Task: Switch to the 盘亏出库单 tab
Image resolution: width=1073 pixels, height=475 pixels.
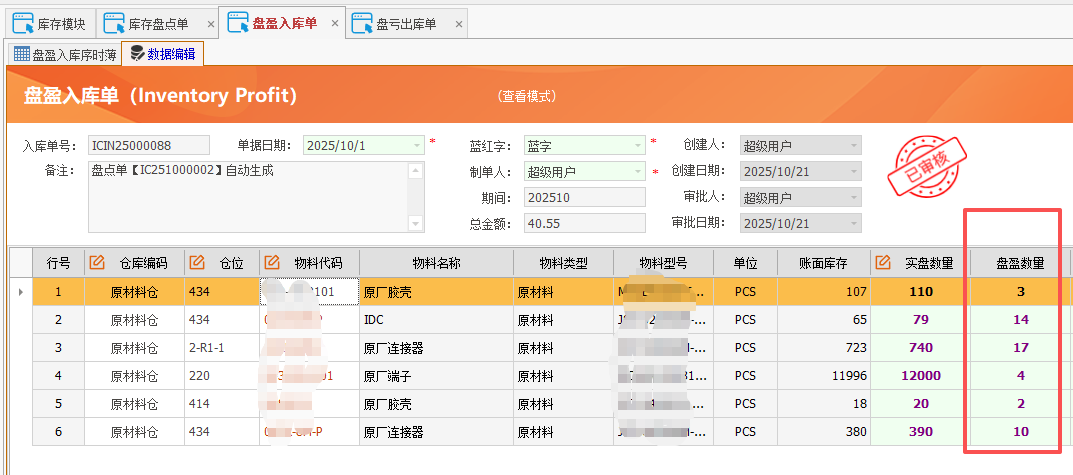Action: tap(406, 25)
